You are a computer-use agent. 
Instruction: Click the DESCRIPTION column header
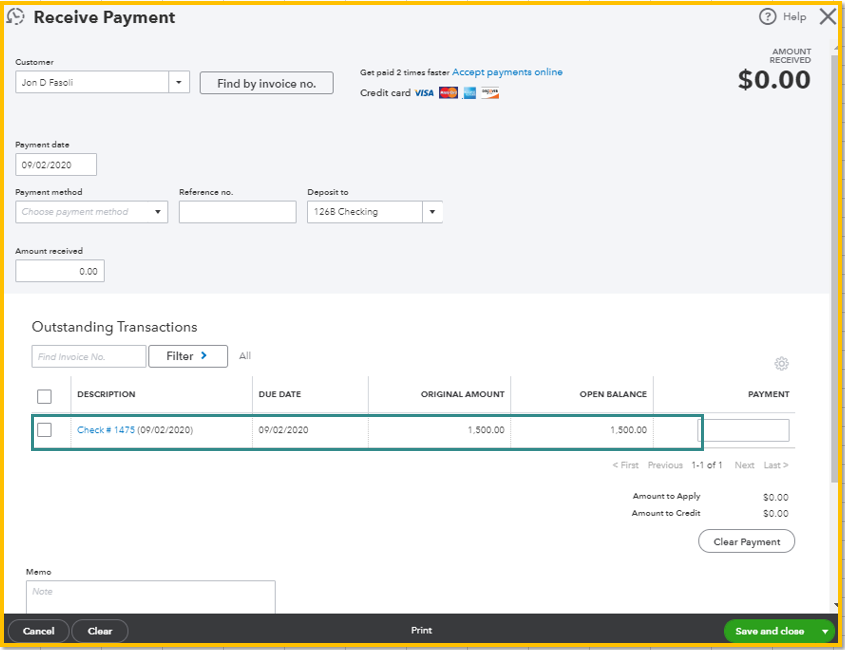click(106, 394)
